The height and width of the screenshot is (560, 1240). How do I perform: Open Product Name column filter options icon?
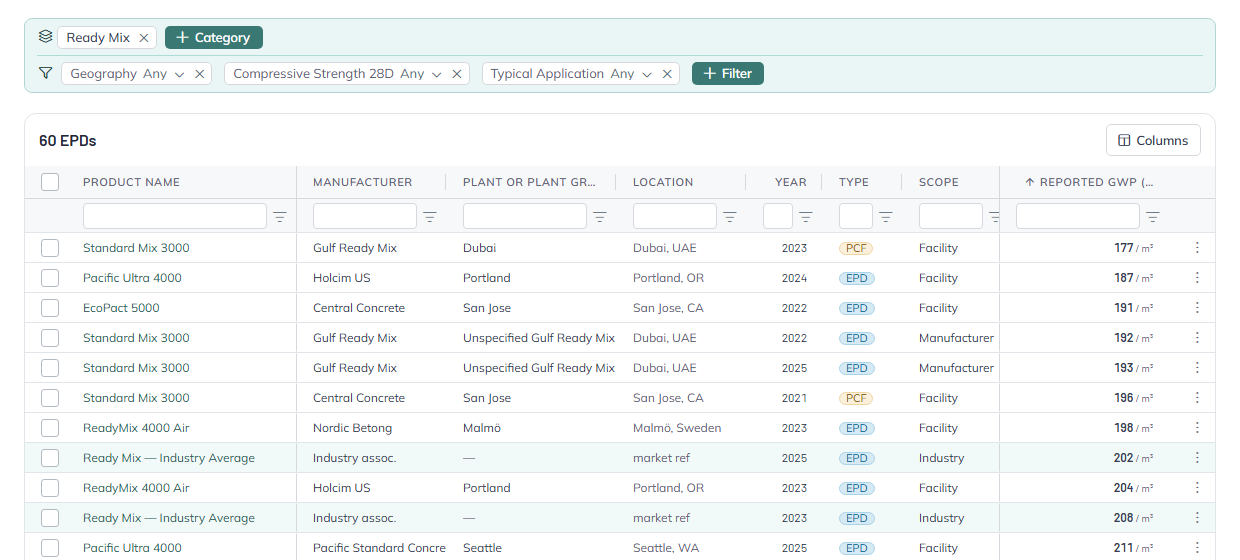[280, 217]
